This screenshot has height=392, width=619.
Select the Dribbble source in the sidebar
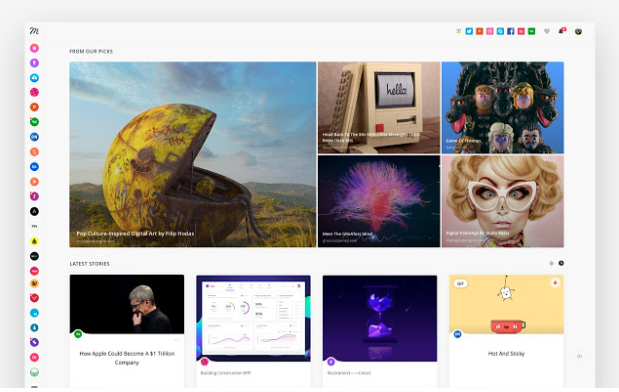click(34, 92)
